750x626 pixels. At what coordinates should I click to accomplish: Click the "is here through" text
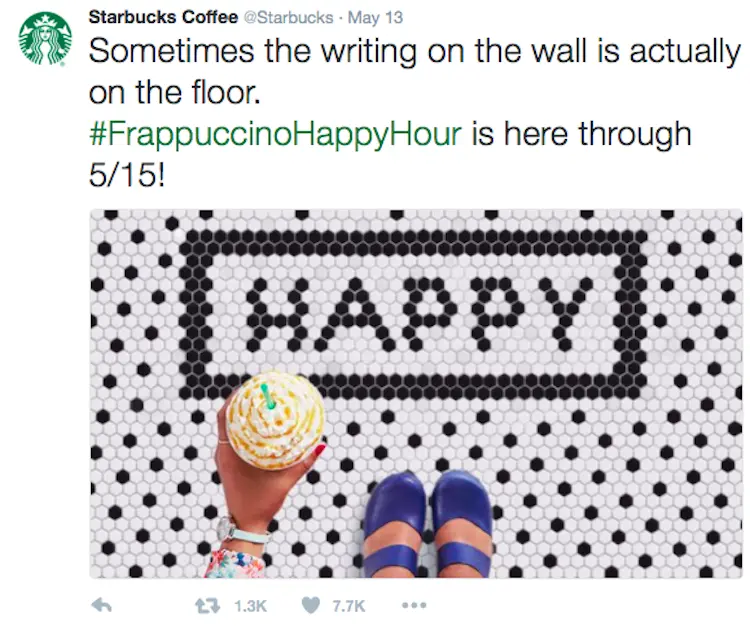point(581,133)
